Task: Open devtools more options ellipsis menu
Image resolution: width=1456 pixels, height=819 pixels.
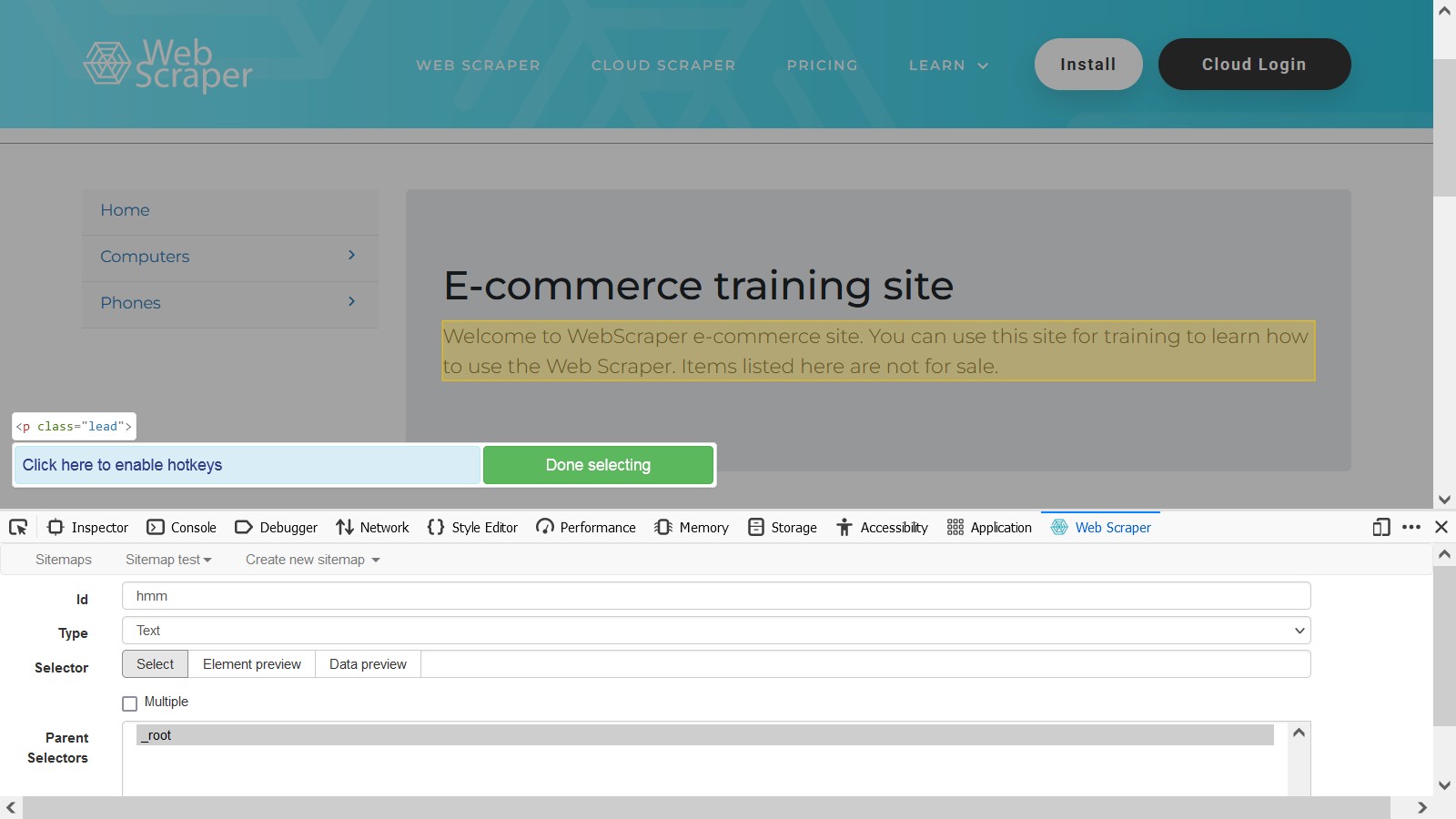Action: tap(1411, 527)
